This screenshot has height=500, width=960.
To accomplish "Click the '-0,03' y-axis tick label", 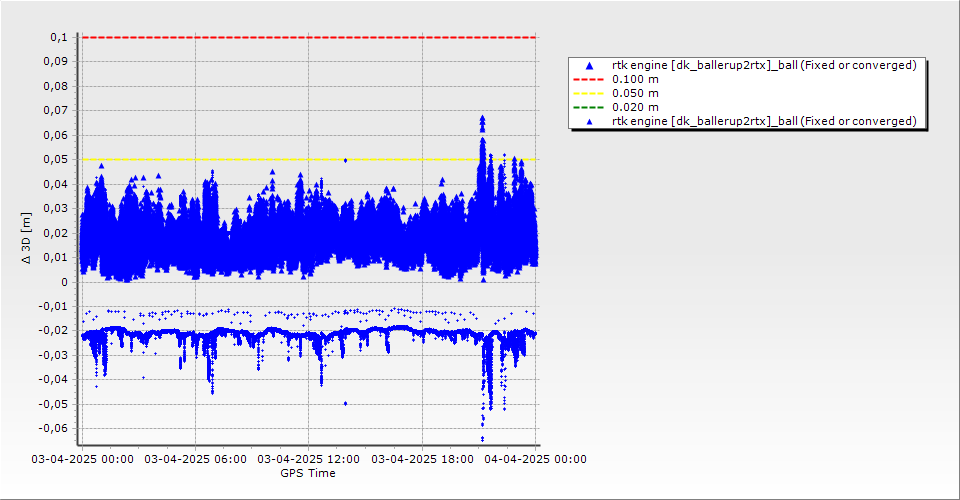I will [53, 355].
